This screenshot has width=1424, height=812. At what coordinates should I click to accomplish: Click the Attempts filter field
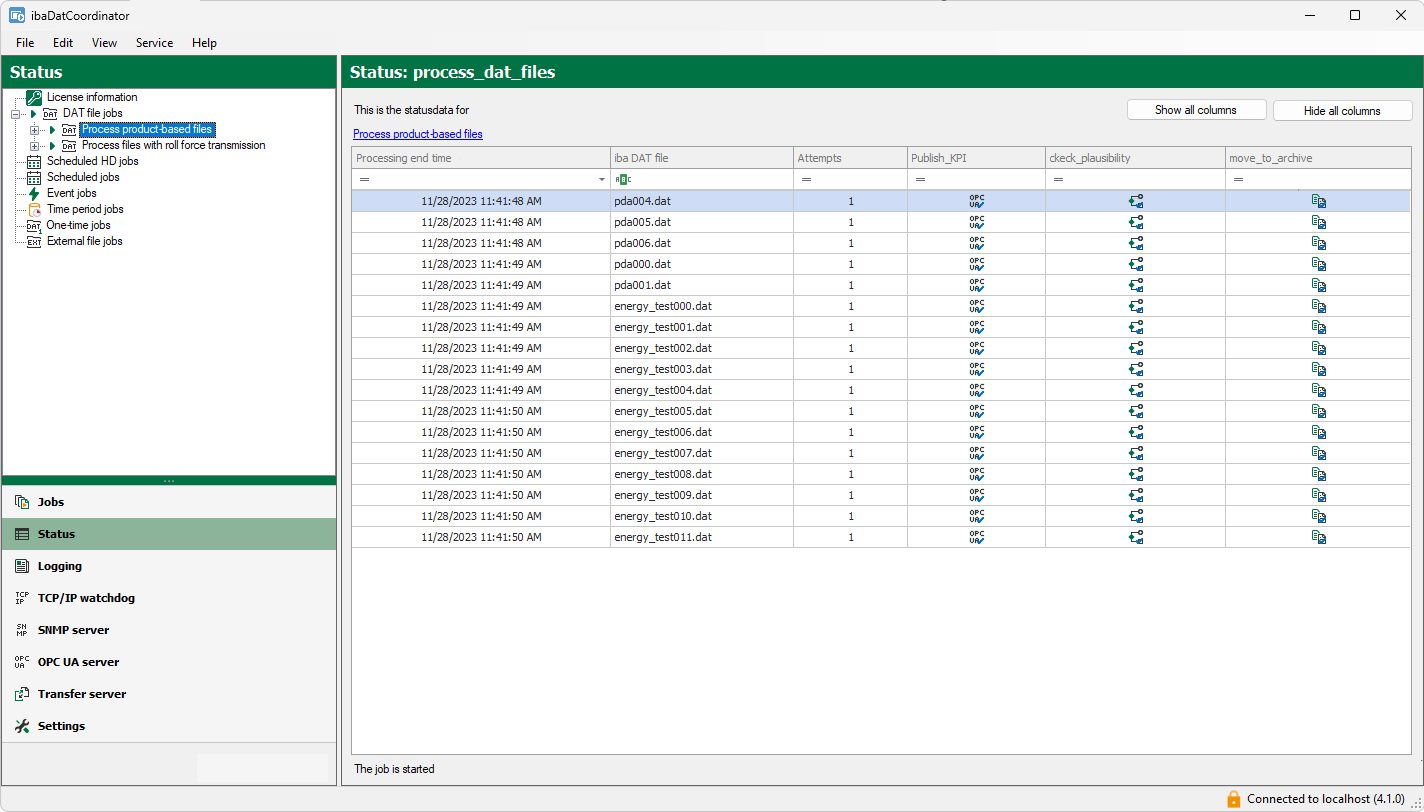[x=851, y=180]
